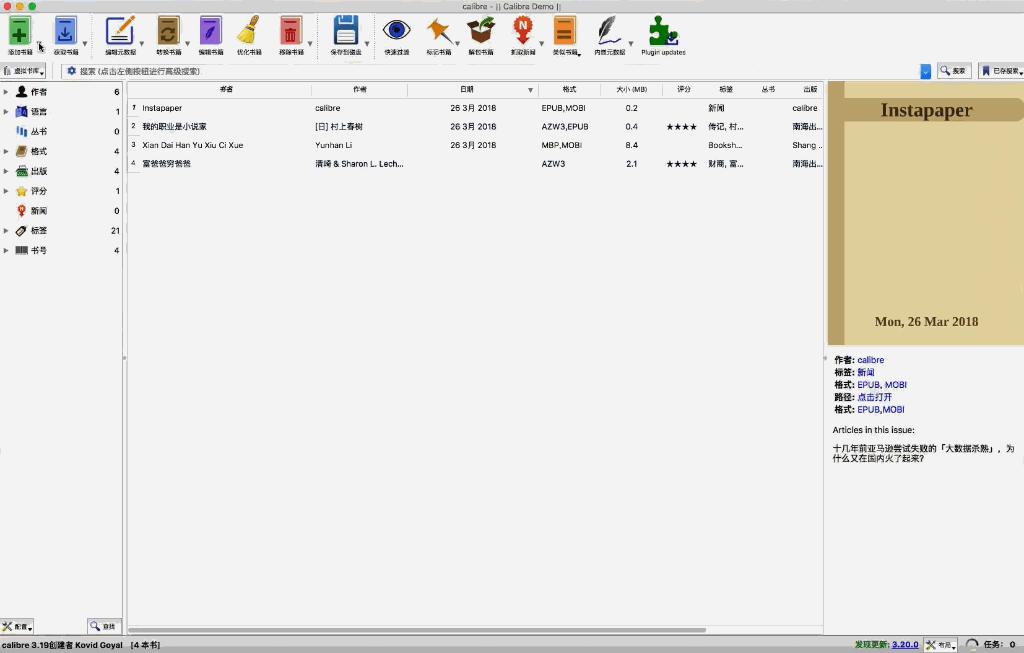Click the 布局 layout button in status bar
Screen dimensions: 1024x653
click(940, 645)
